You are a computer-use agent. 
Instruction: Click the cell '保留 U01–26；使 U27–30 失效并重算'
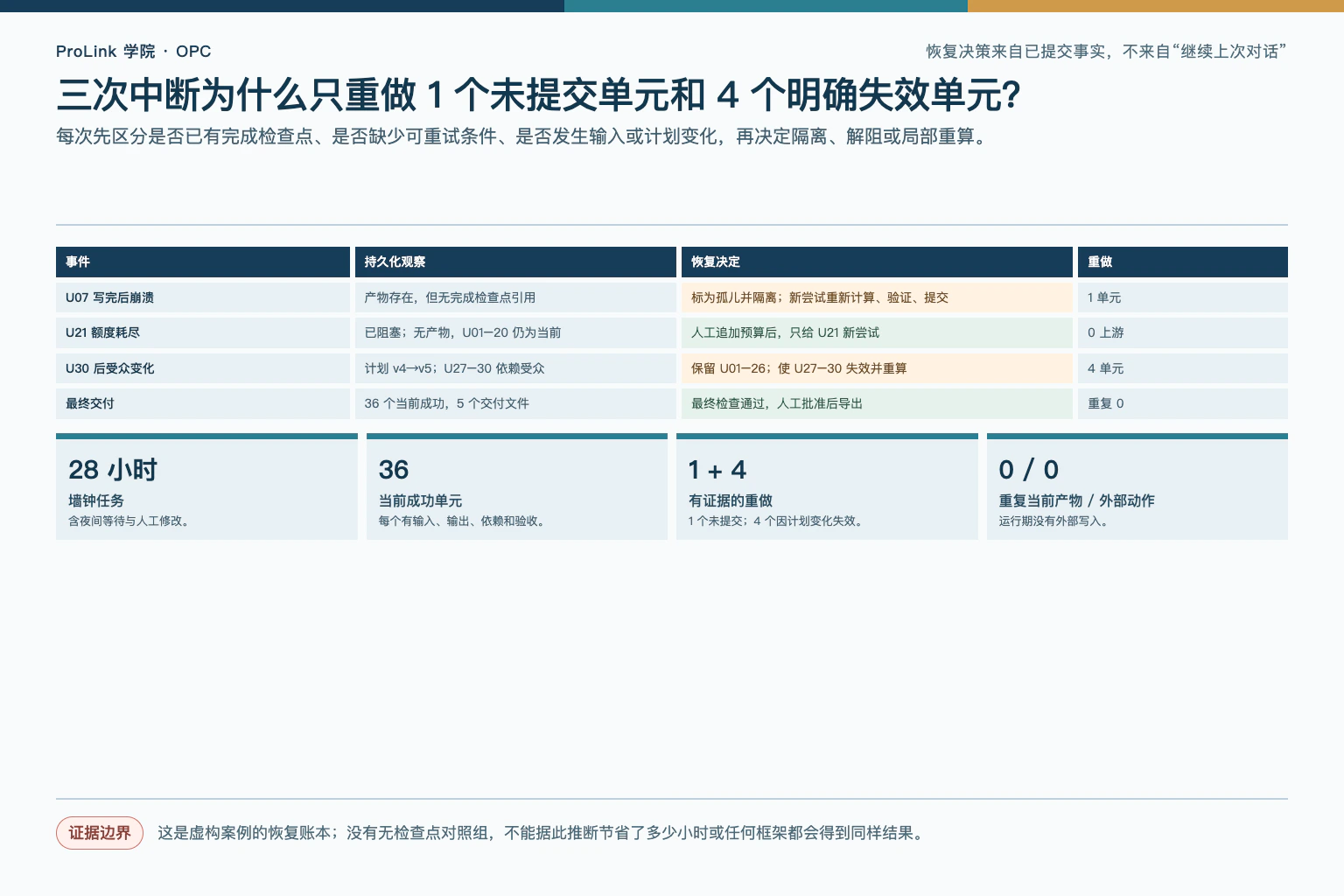click(x=877, y=368)
